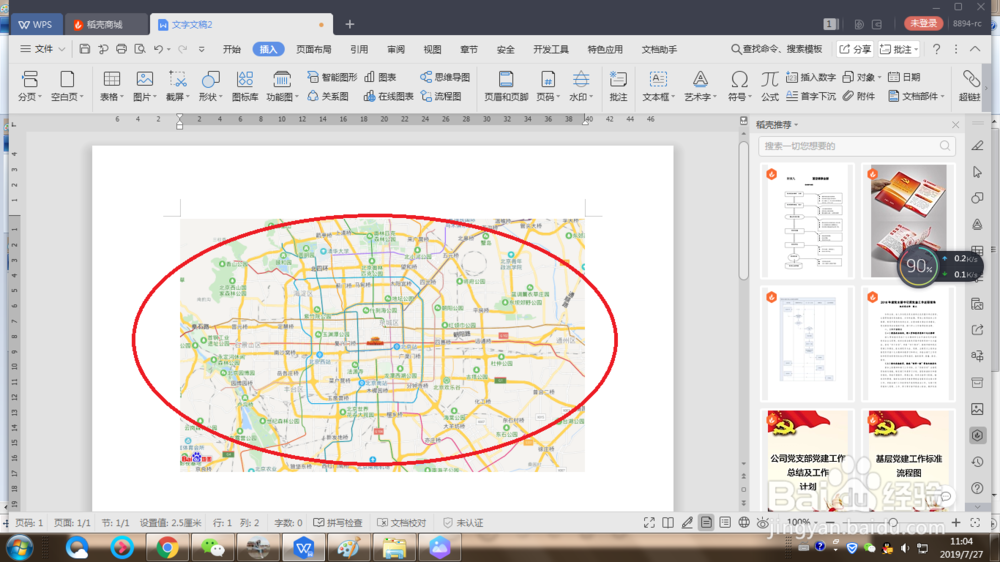Viewport: 1000px width, 562px height.
Task: Open 公司党支部党建工作 template thumbnail
Action: 807,460
